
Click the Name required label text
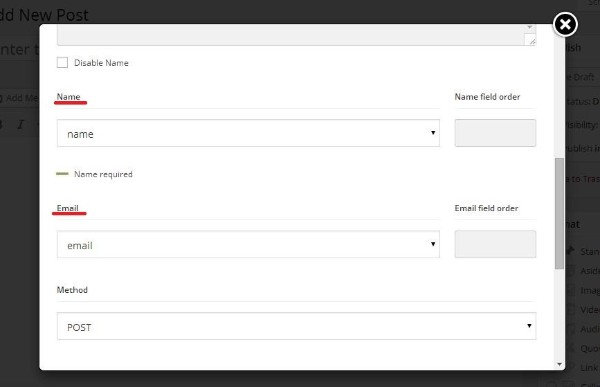pyautogui.click(x=103, y=174)
